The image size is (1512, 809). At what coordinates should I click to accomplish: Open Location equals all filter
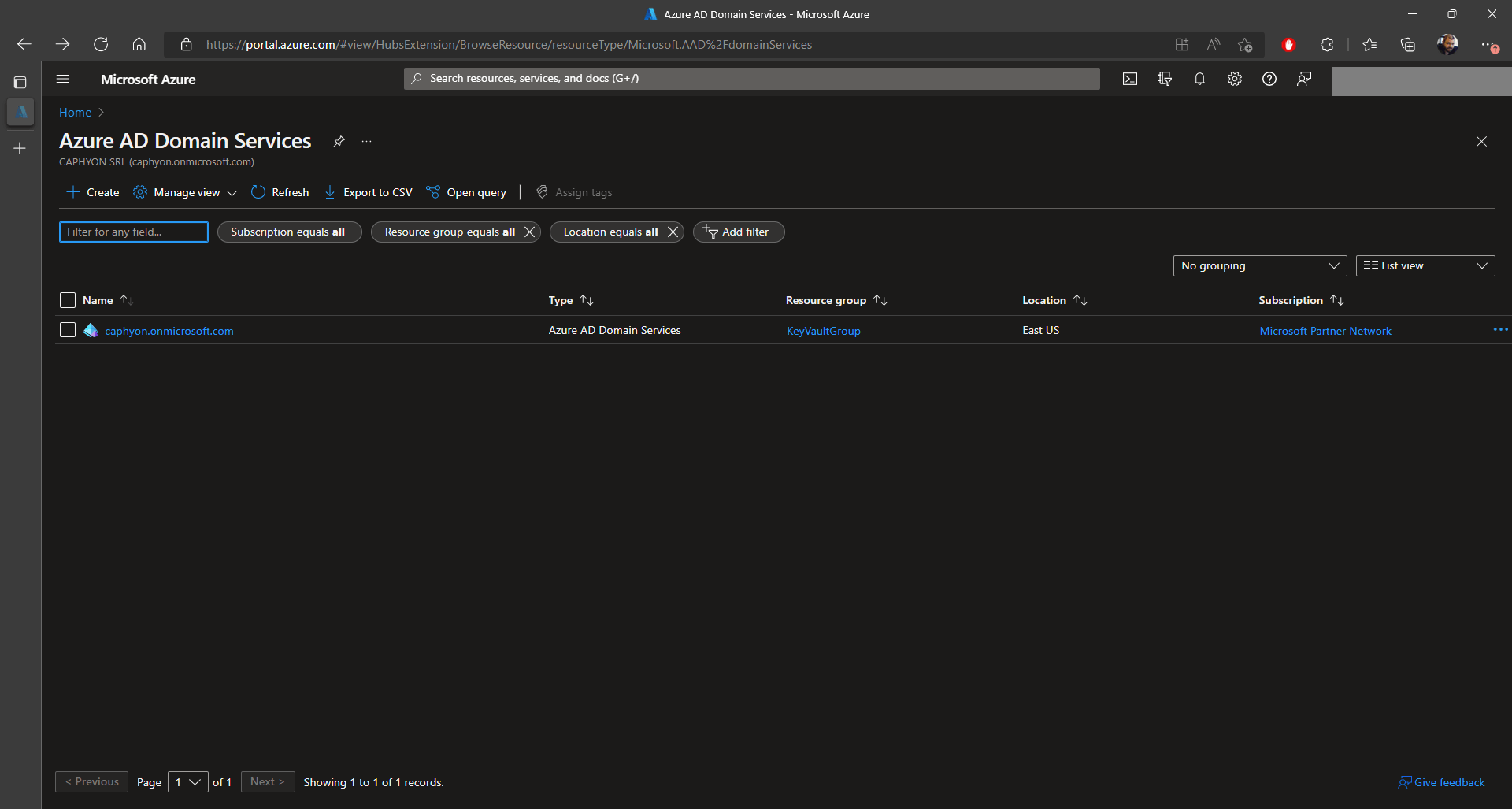(610, 232)
